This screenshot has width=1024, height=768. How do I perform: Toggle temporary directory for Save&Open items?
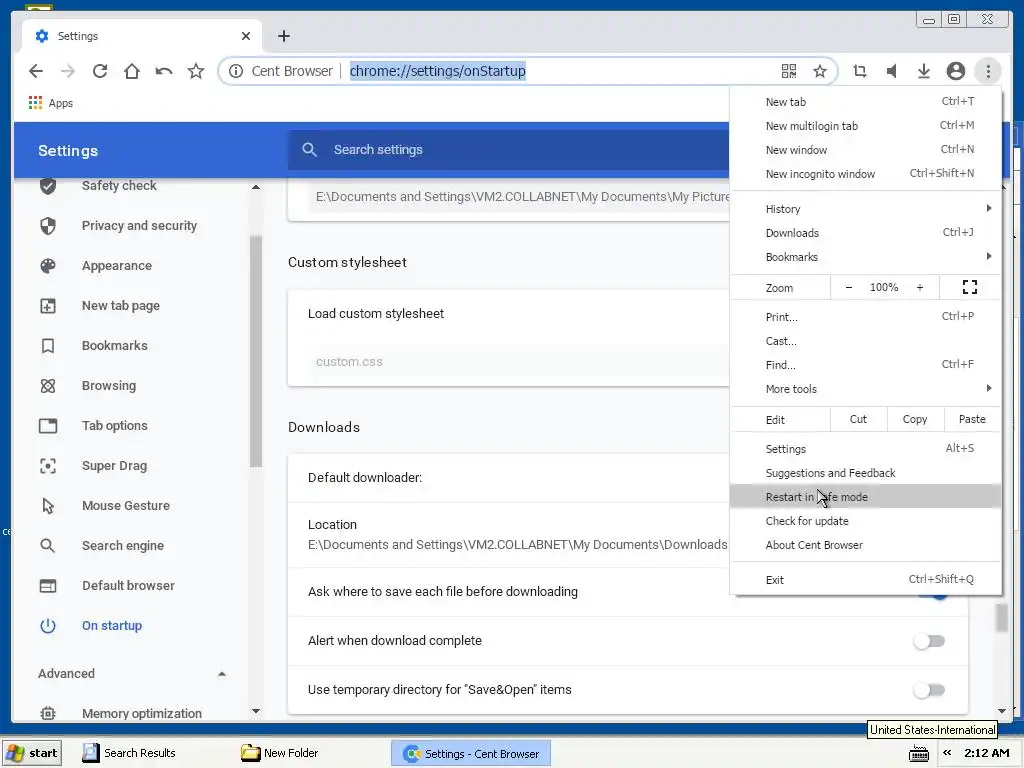pos(929,690)
